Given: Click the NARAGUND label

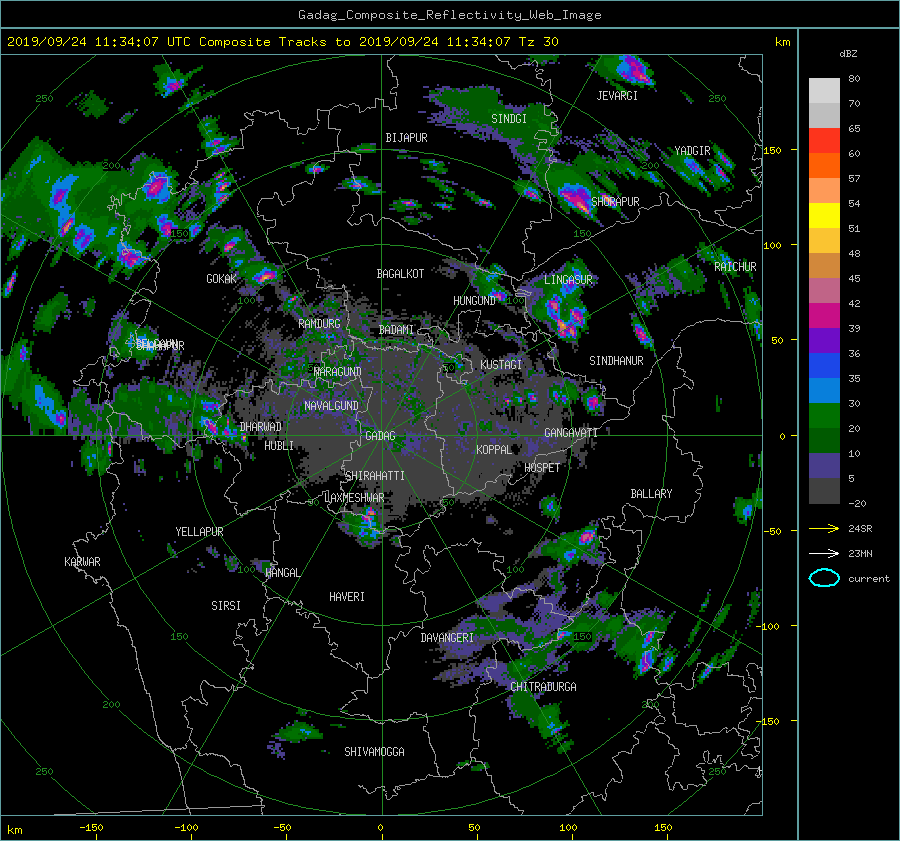Looking at the screenshot, I should 338,371.
